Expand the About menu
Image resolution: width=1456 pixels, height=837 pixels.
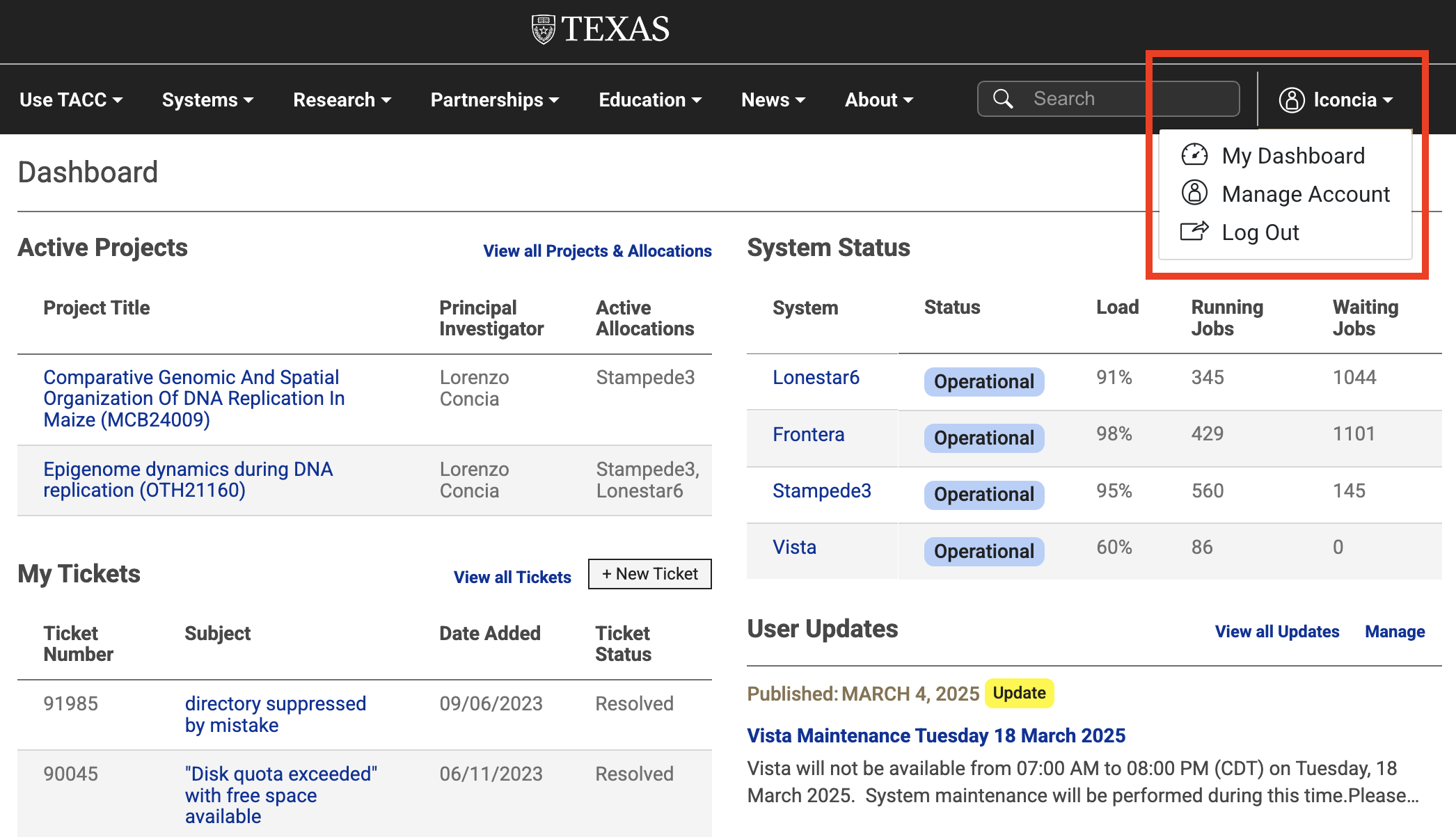(879, 99)
